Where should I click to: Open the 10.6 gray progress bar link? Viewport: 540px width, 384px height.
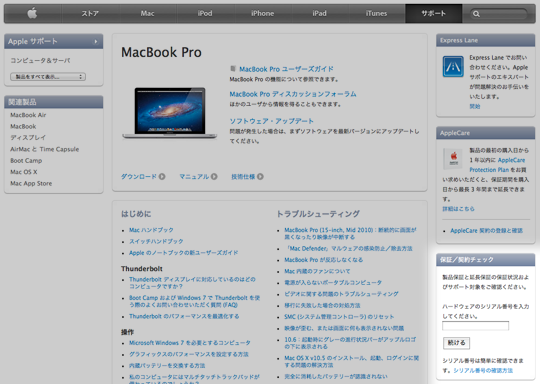coord(350,343)
